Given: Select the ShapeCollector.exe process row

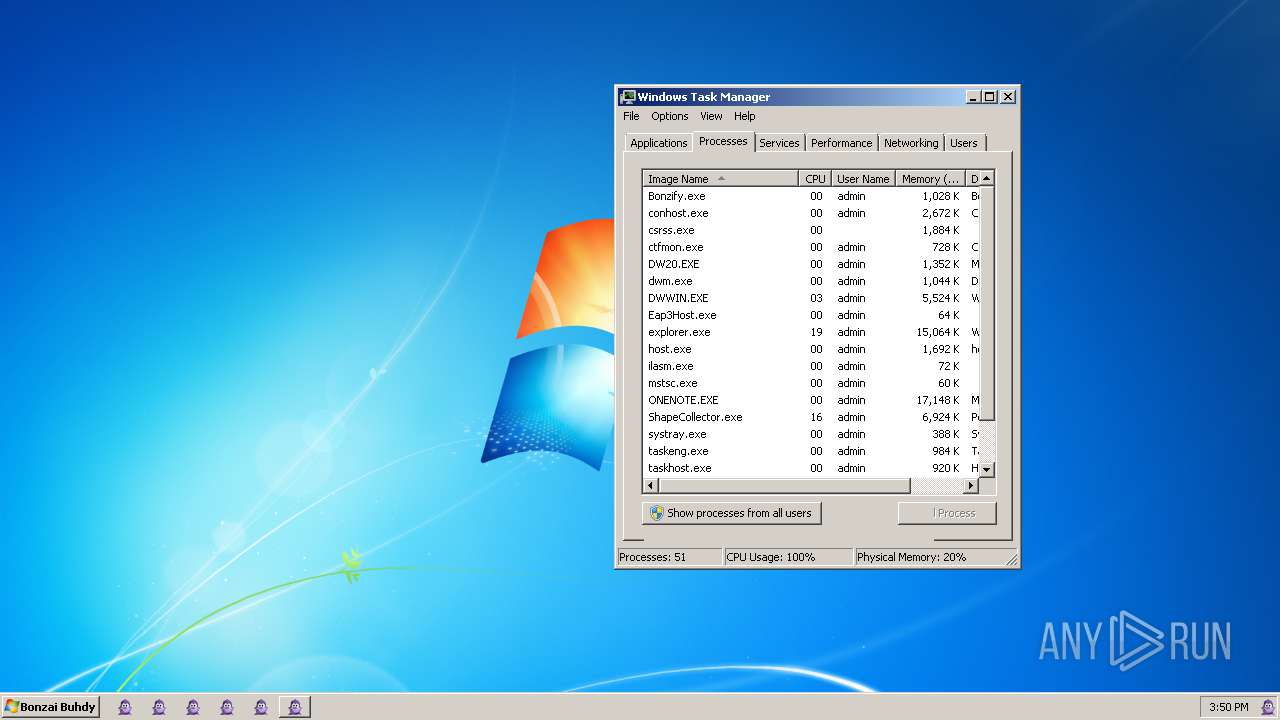Looking at the screenshot, I should click(811, 417).
